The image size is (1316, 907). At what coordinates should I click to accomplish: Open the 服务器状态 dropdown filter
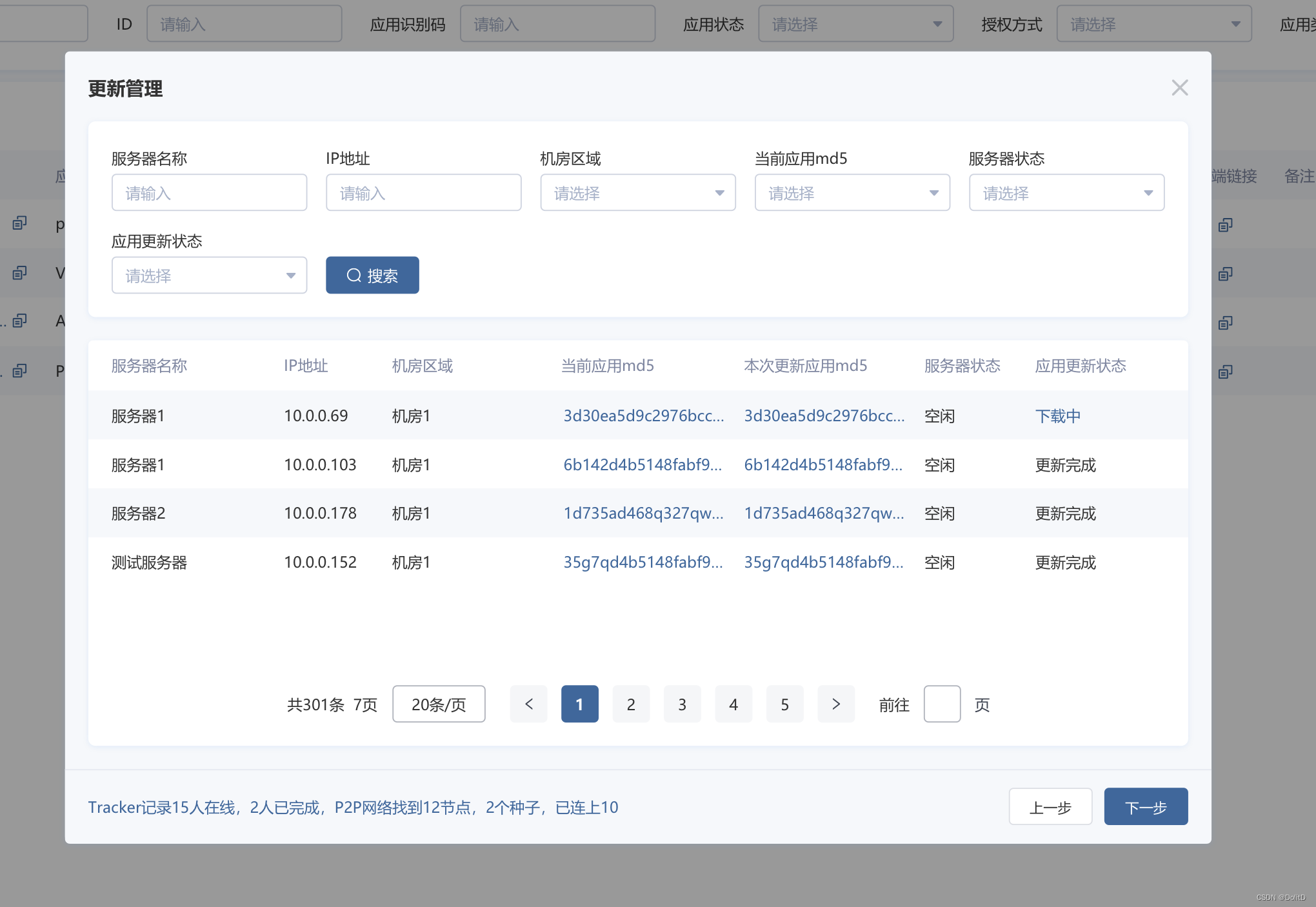pos(1066,193)
